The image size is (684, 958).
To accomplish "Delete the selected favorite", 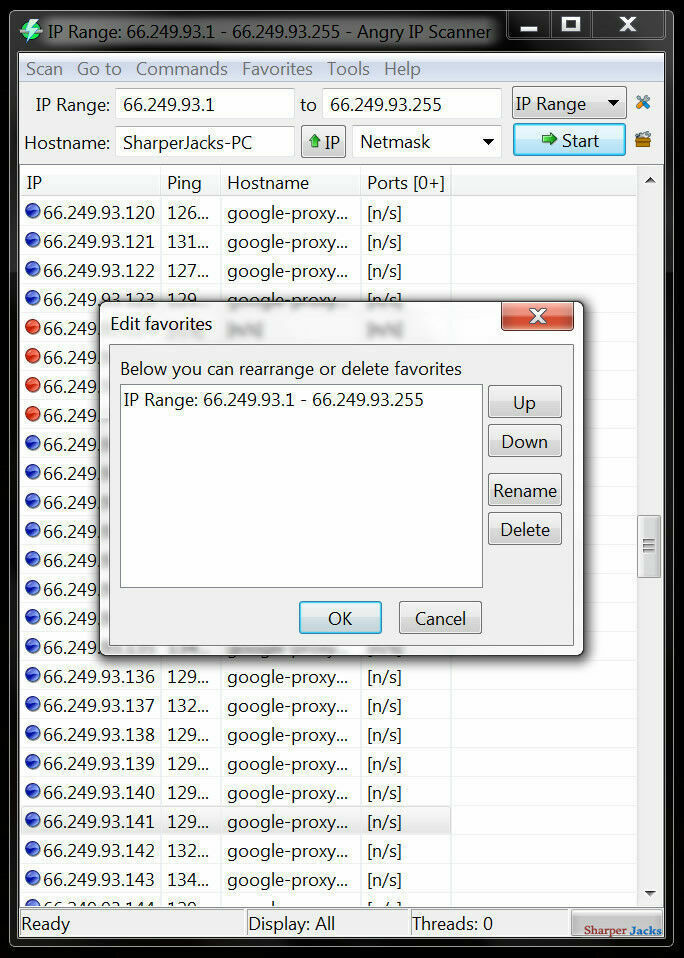I will coord(525,529).
